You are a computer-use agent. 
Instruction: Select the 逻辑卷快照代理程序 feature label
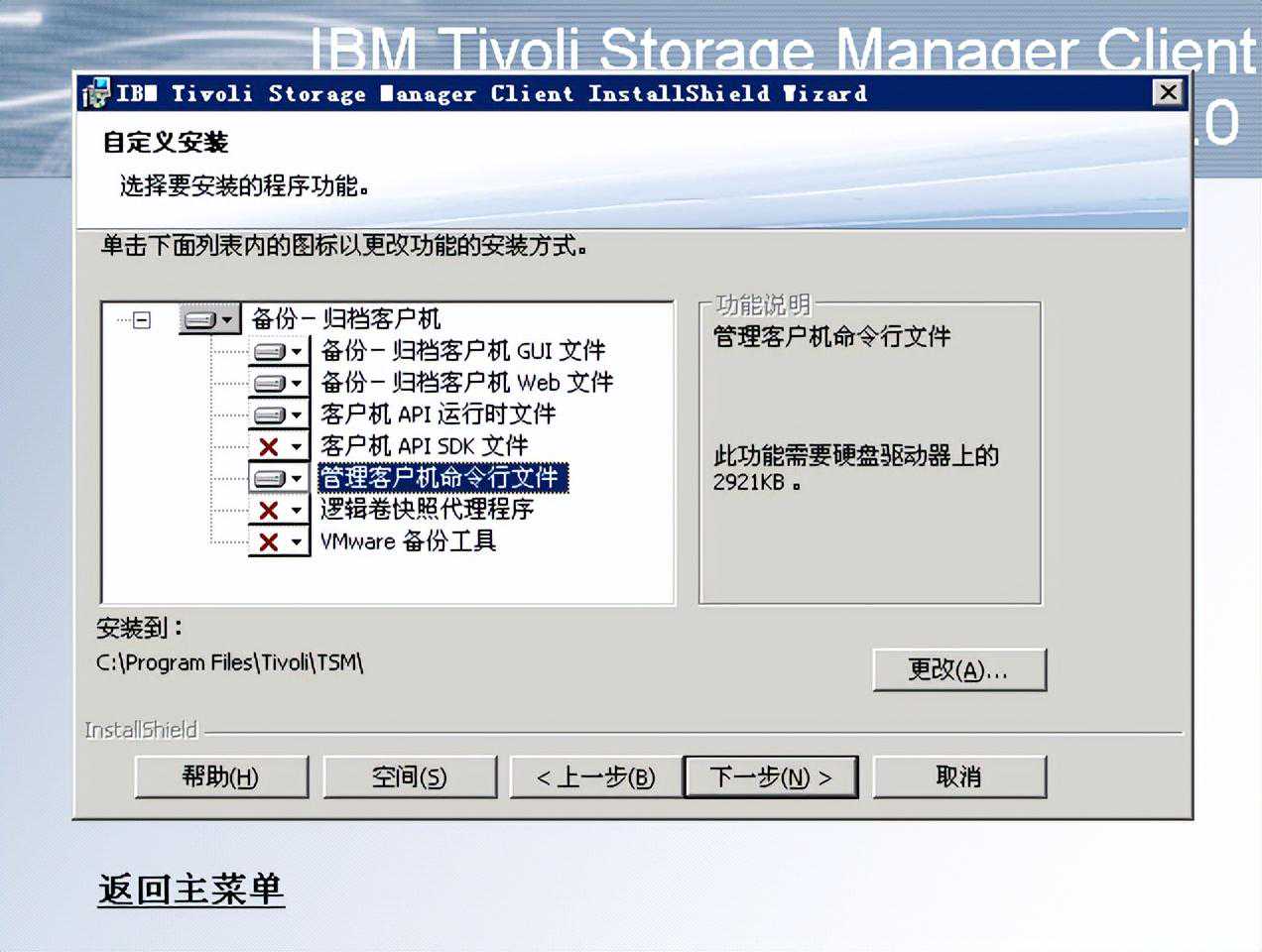click(x=427, y=510)
